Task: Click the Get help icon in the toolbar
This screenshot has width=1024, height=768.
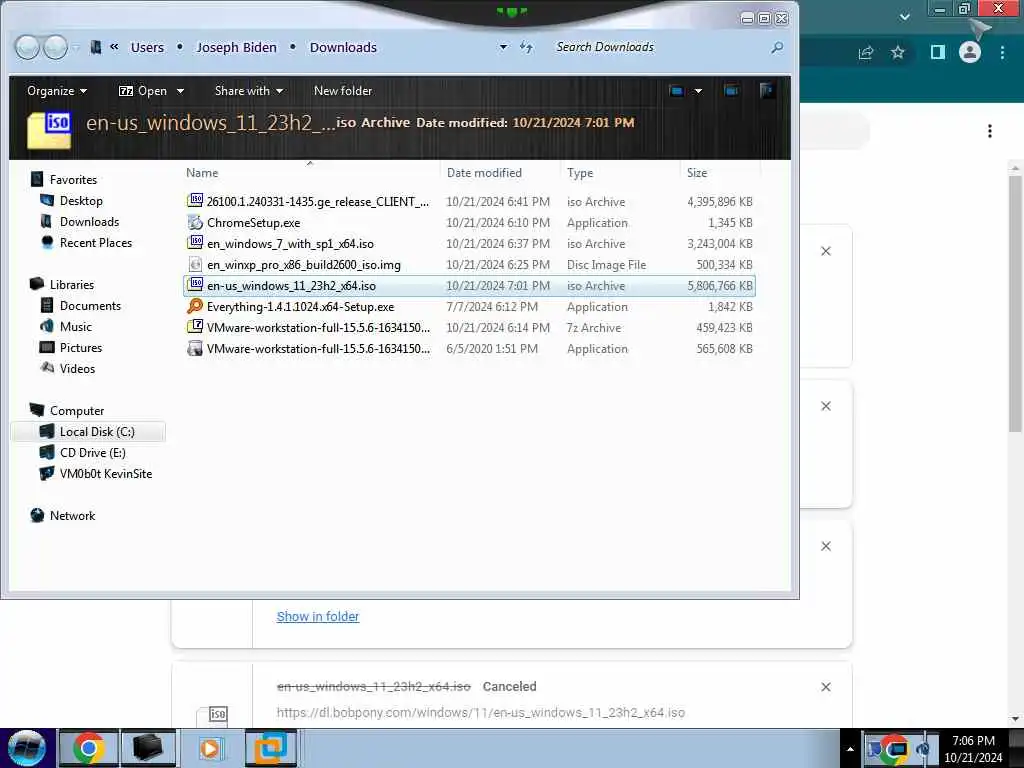Action: [767, 91]
